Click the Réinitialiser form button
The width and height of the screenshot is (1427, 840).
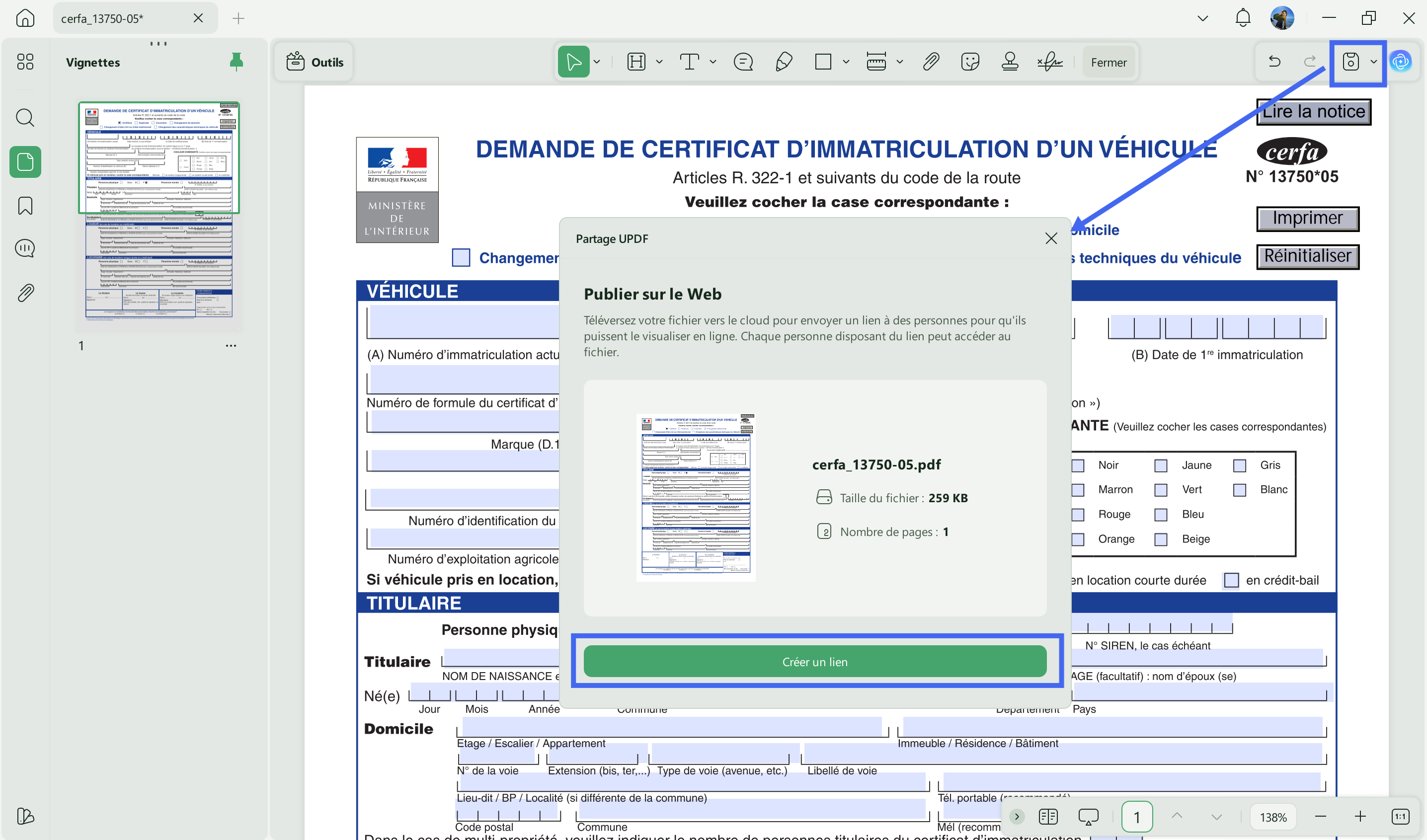tap(1308, 256)
